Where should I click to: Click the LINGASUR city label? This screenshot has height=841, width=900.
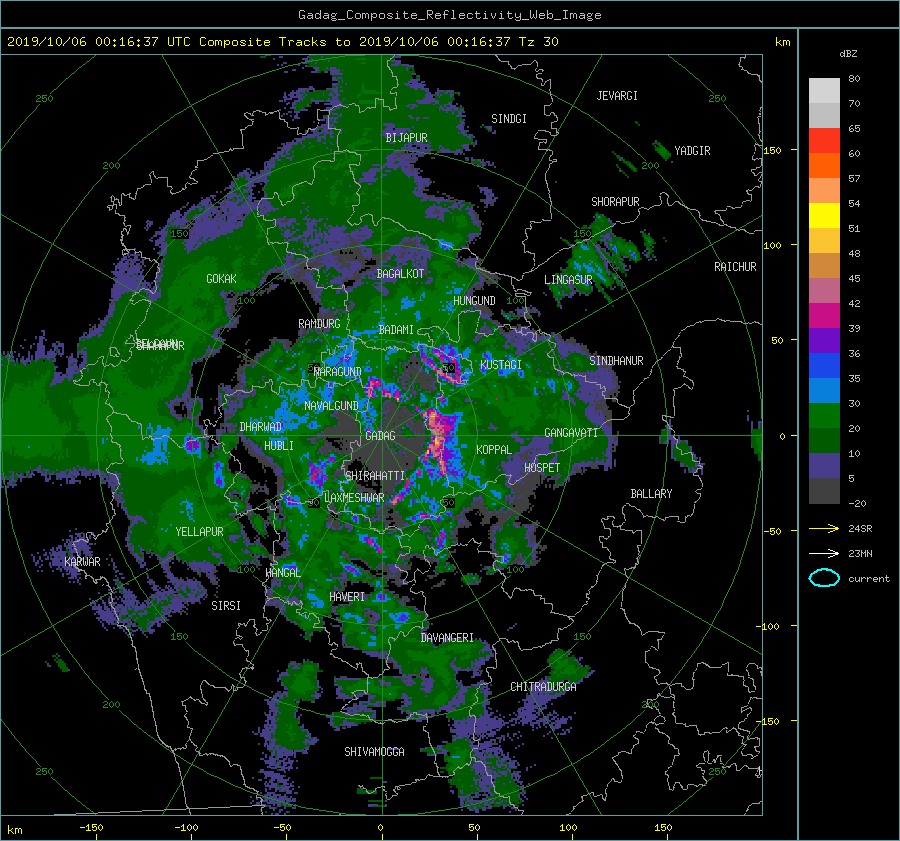(568, 280)
